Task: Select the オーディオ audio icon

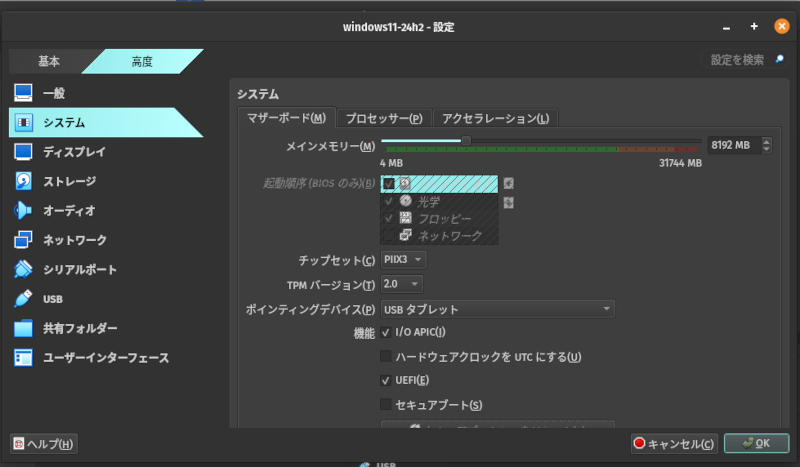Action: (23, 211)
